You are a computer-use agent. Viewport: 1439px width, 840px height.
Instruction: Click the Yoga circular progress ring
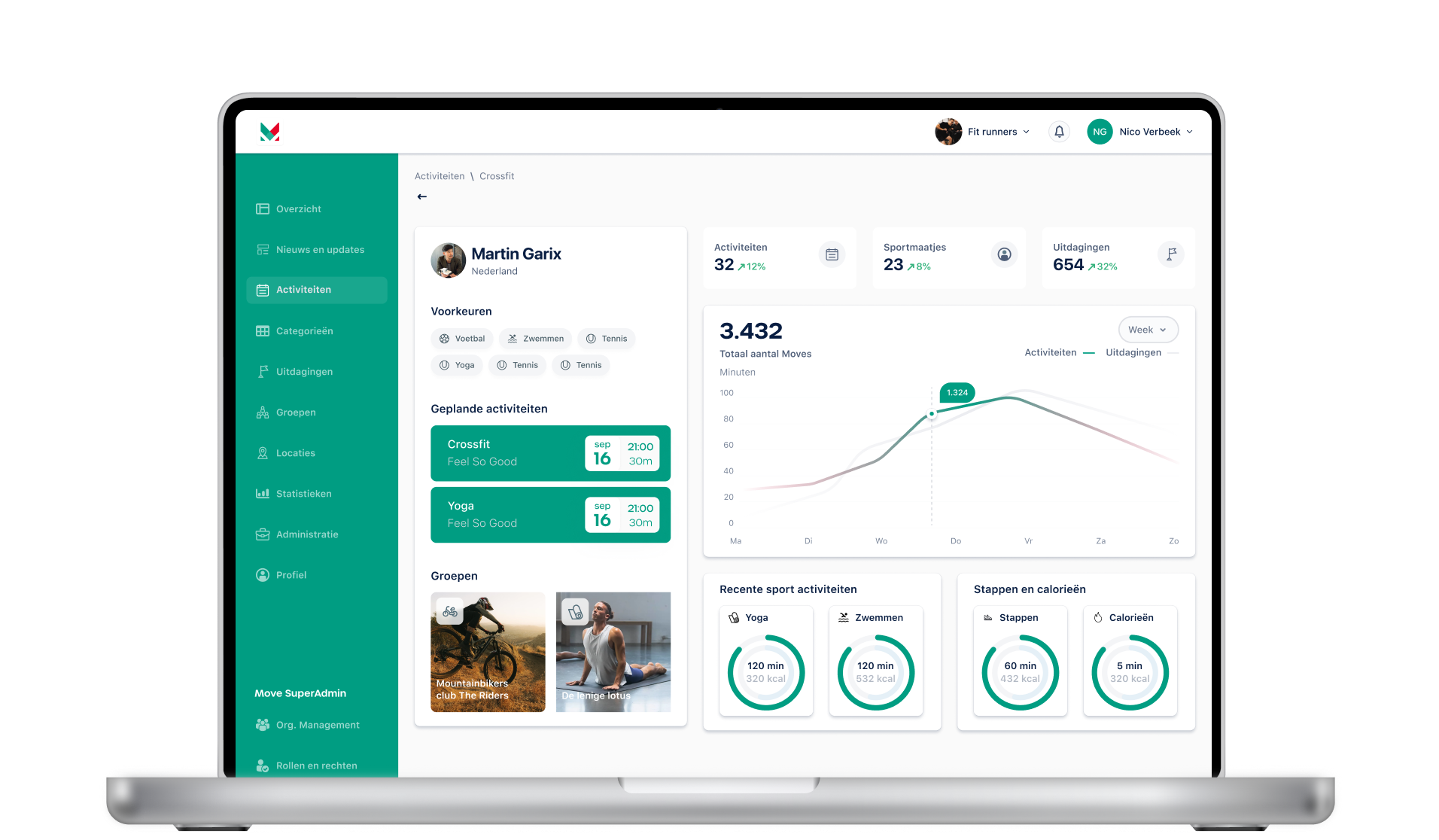[x=765, y=672]
